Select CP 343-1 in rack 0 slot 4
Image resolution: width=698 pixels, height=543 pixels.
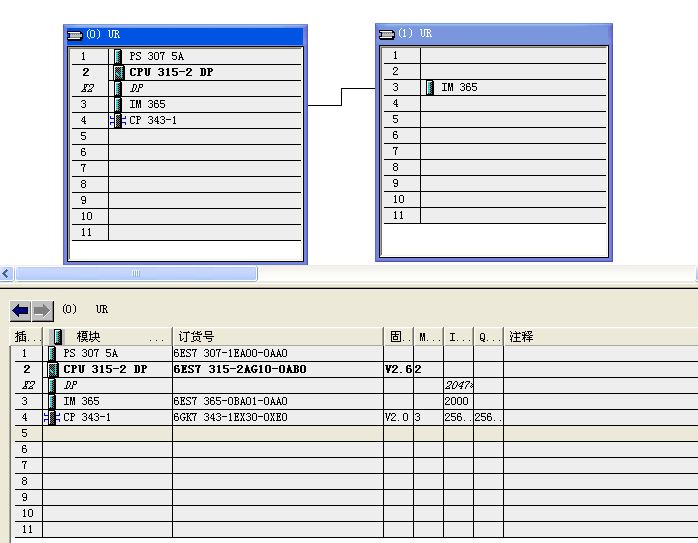point(187,120)
